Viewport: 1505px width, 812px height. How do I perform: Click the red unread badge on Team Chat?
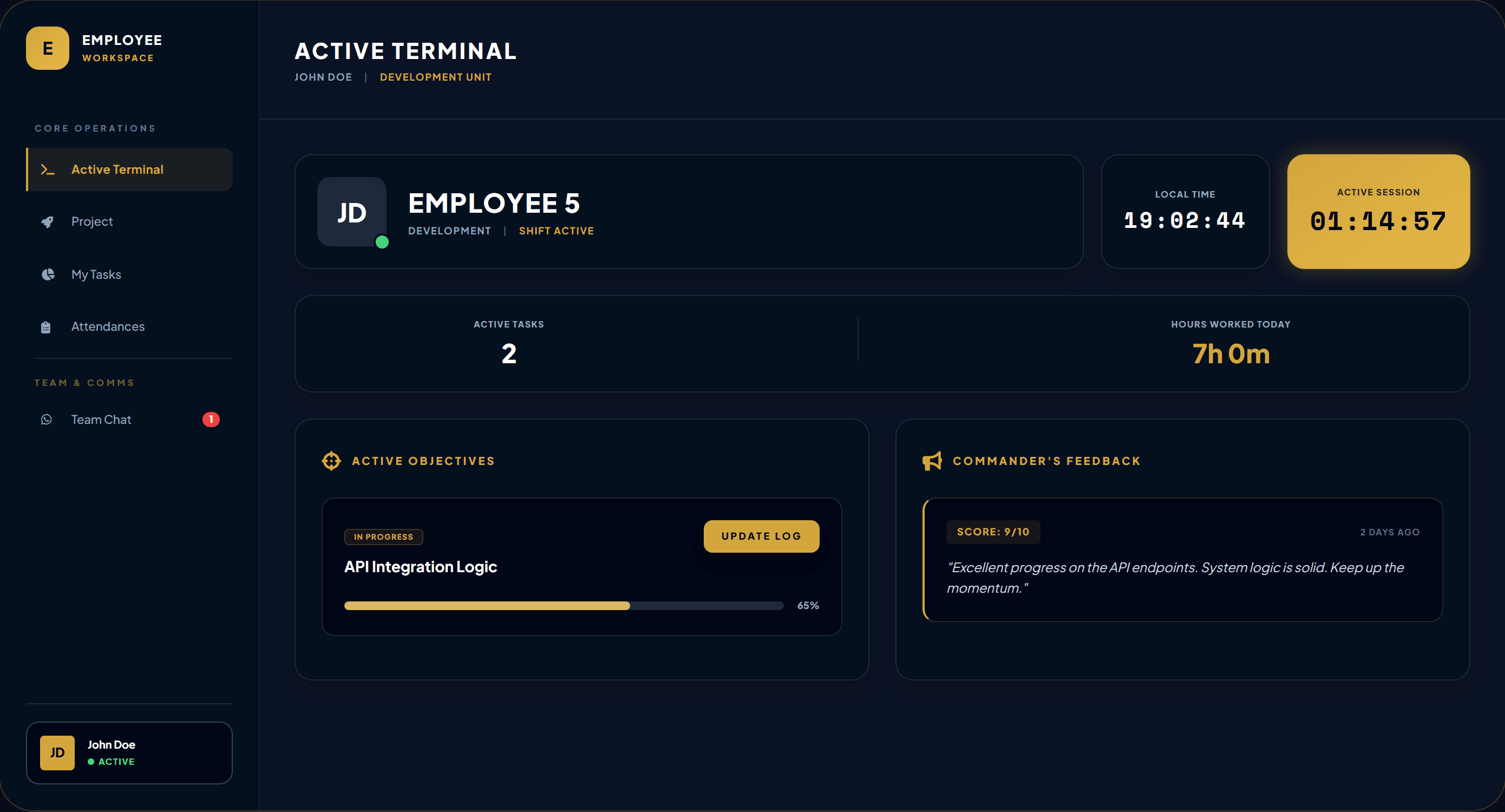point(211,420)
